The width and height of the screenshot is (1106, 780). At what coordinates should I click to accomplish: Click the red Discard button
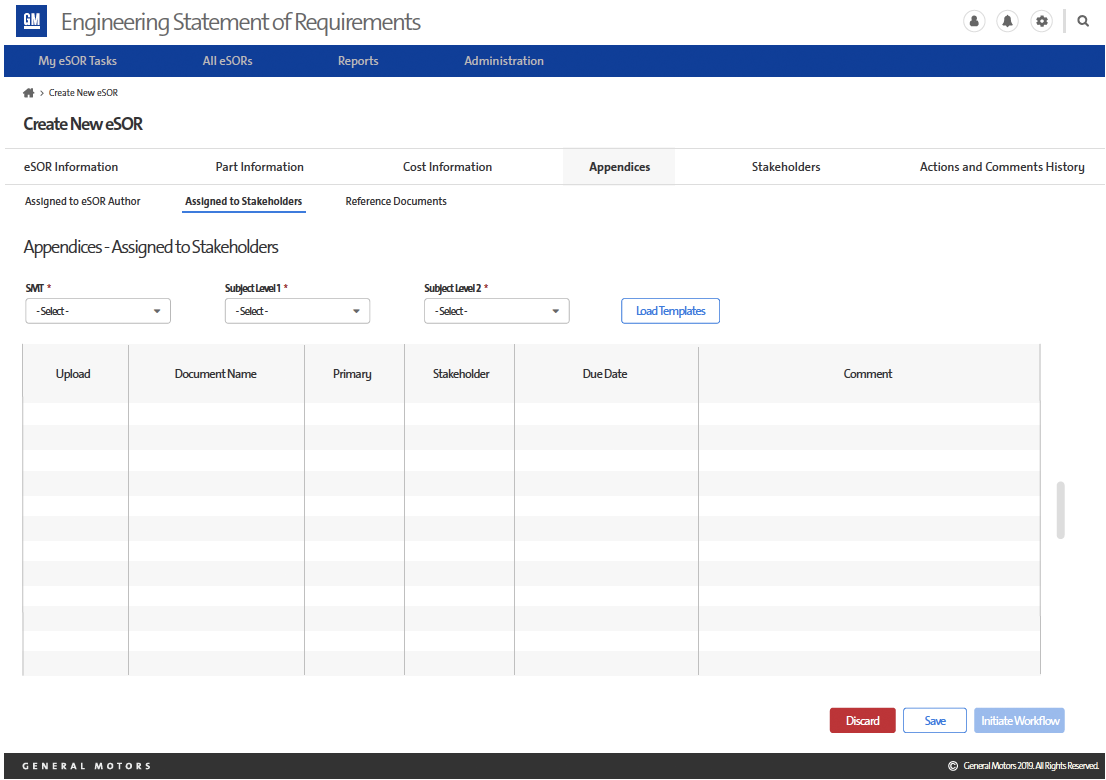point(863,721)
